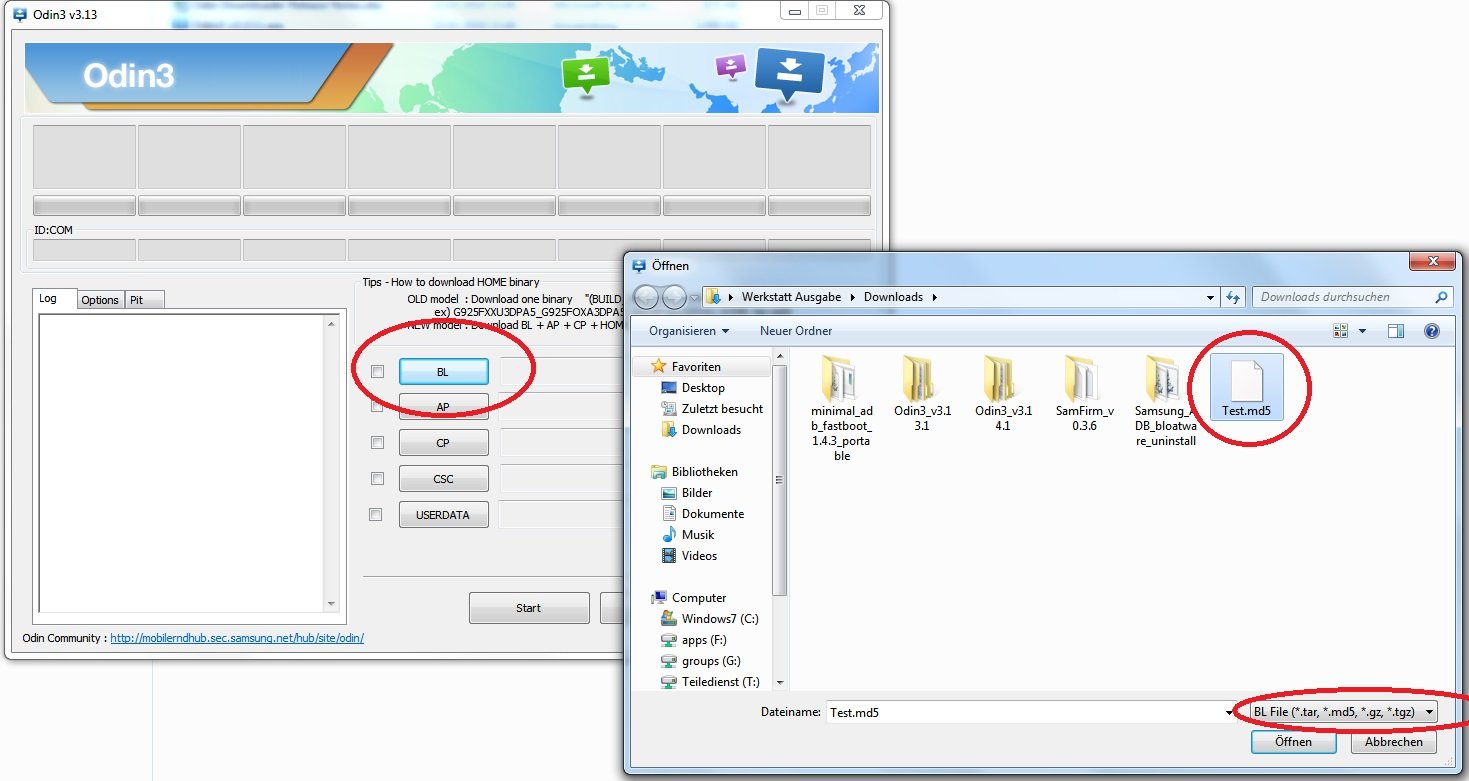Click the CSC button in Odin3

(443, 479)
